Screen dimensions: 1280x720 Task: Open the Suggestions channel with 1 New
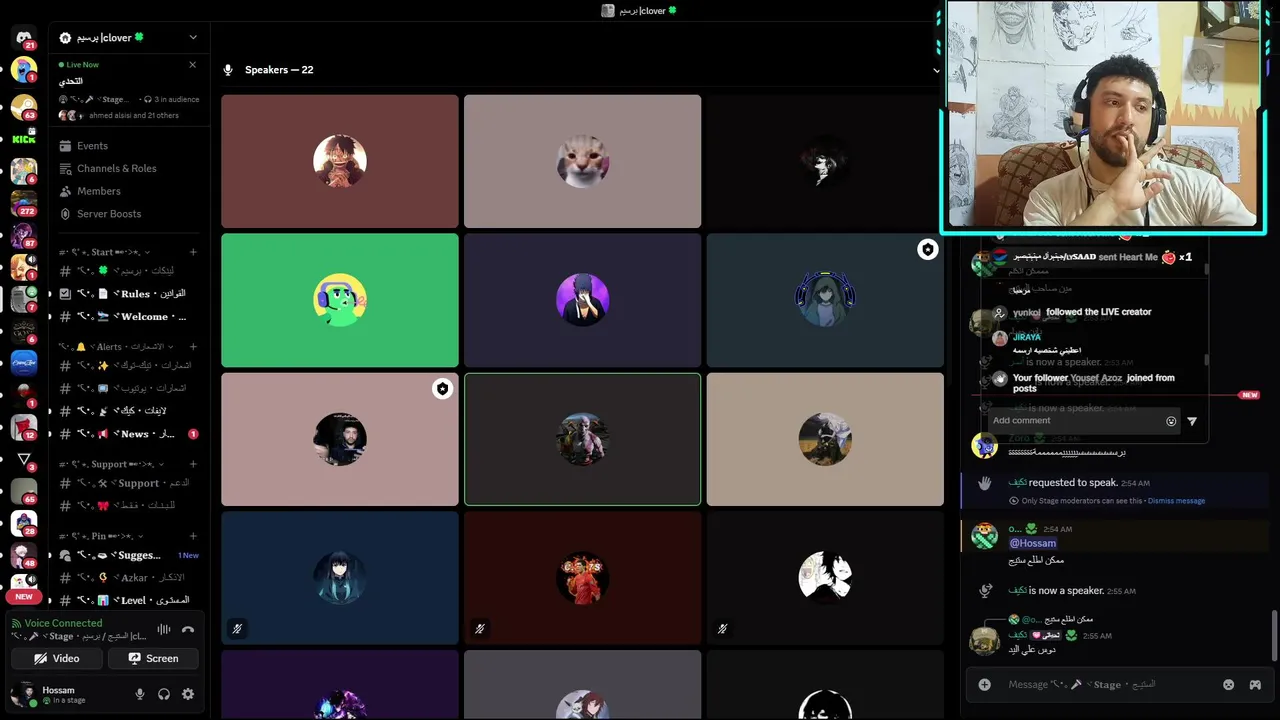(x=130, y=555)
